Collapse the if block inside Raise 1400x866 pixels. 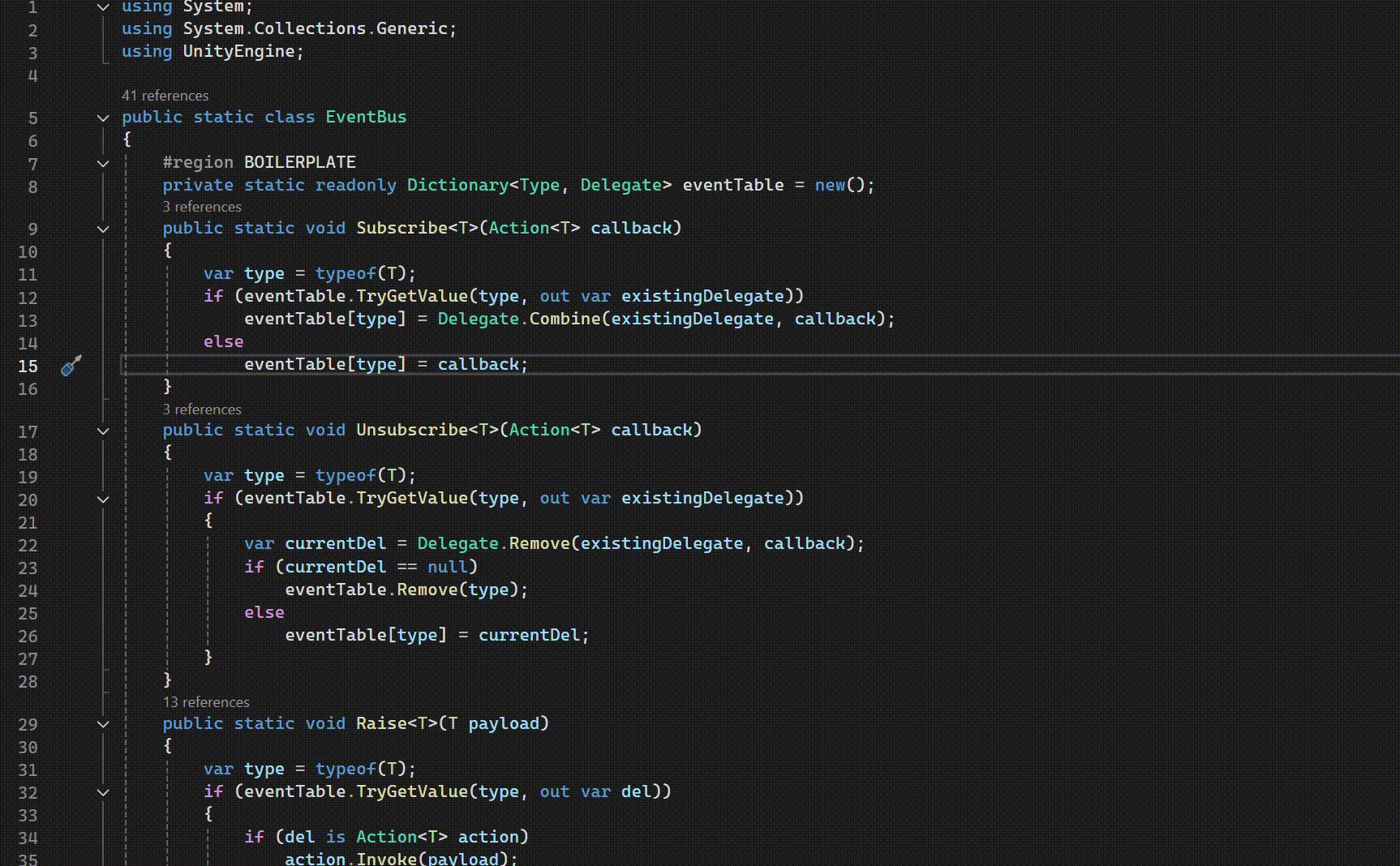pos(103,792)
